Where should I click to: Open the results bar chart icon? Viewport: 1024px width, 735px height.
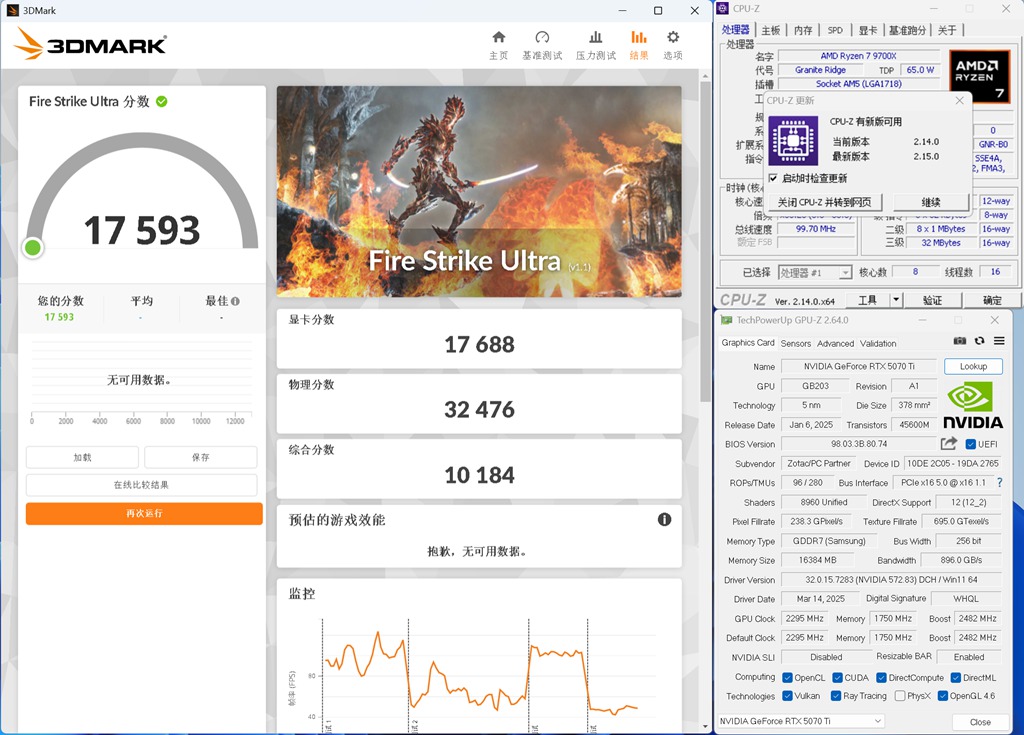[x=639, y=37]
